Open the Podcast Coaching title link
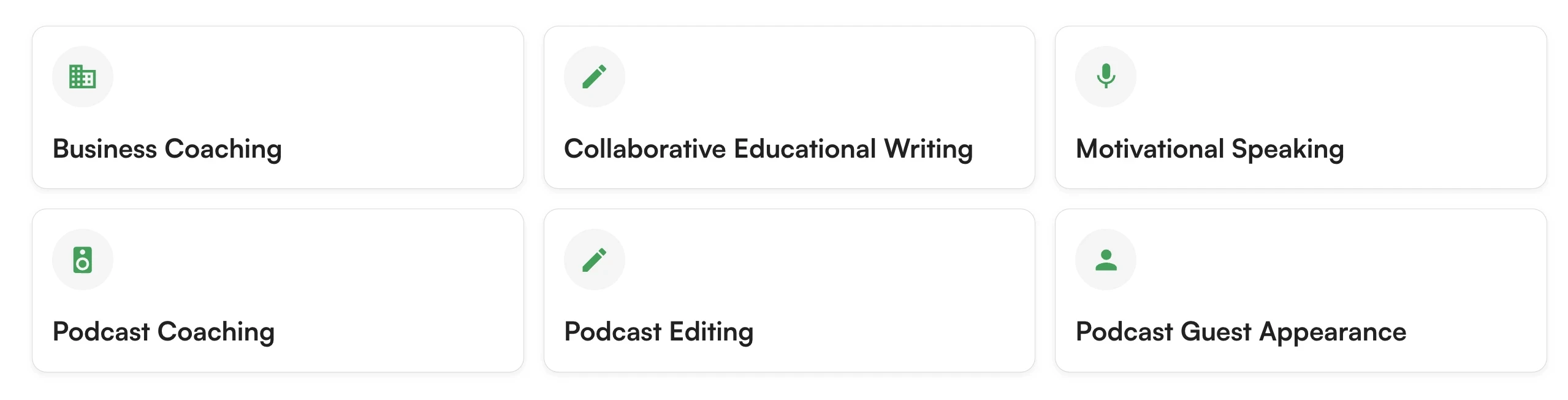 (164, 332)
